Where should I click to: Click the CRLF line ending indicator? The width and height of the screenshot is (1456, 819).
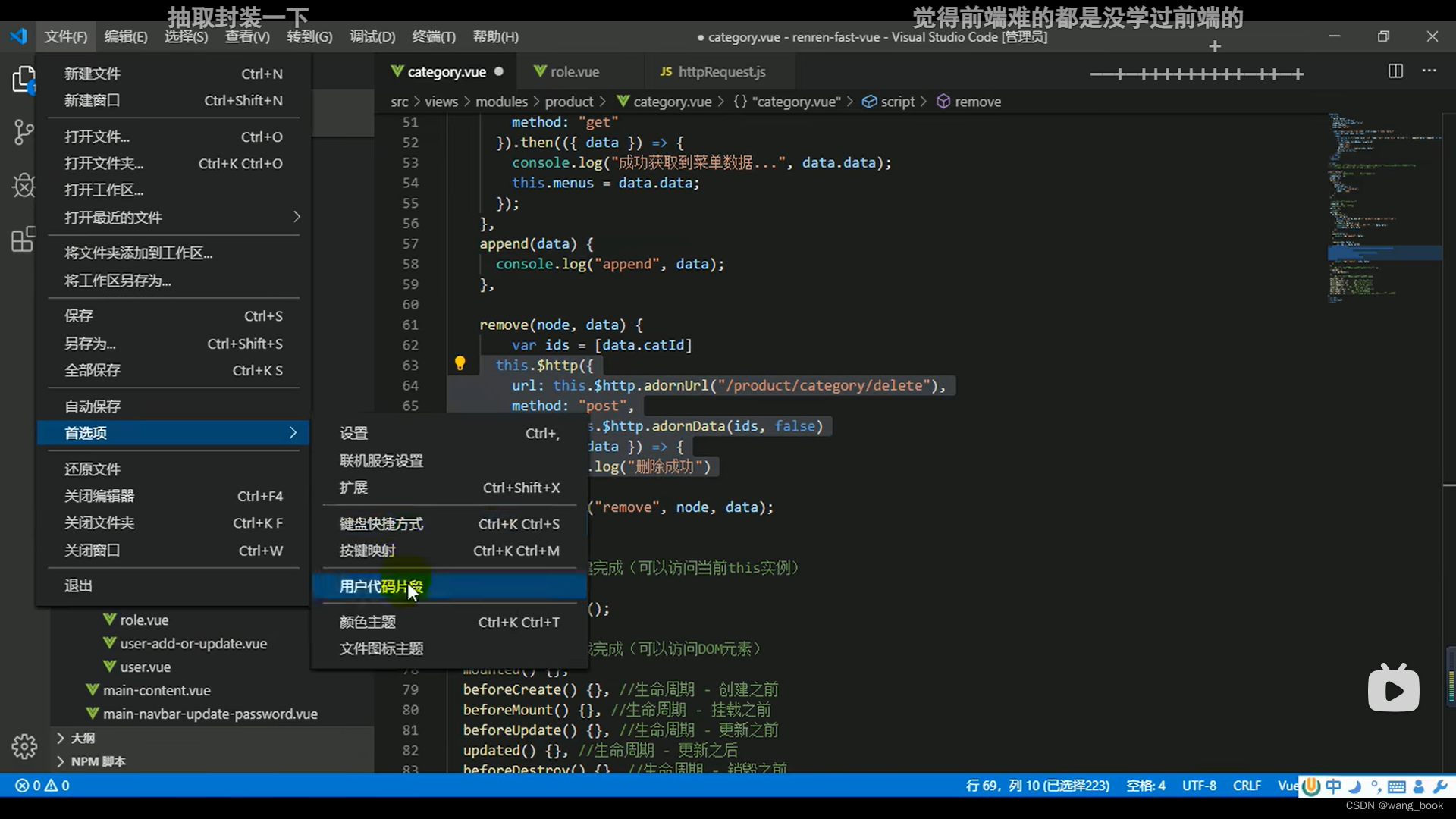(x=1247, y=786)
